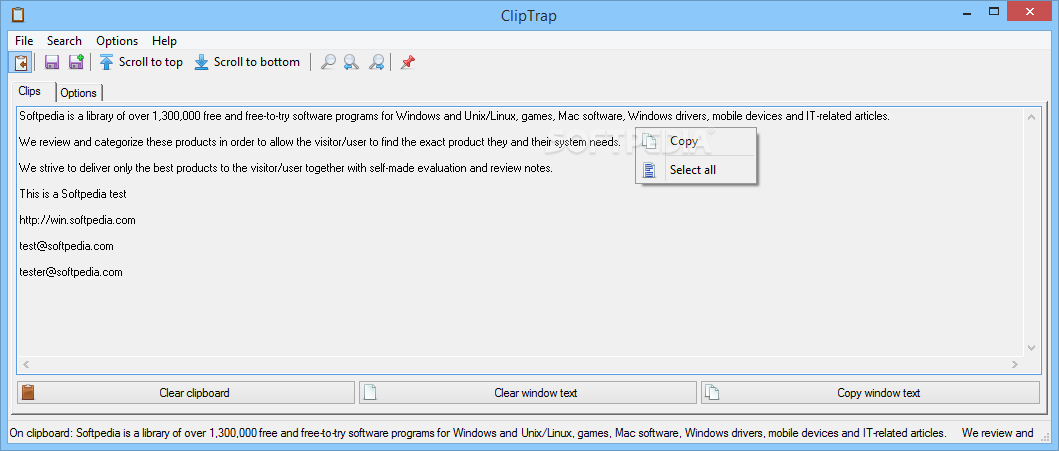
Task: Switch to the Options tab
Action: [x=79, y=92]
